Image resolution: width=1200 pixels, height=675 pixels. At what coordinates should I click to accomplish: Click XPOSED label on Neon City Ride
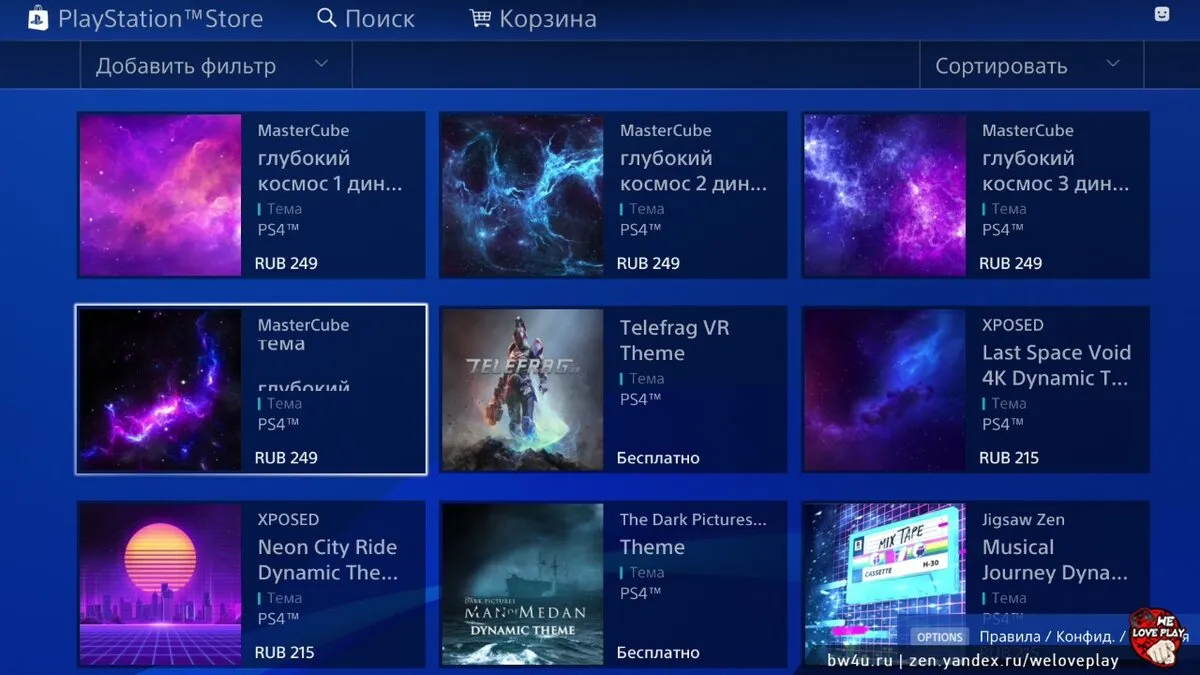288,519
